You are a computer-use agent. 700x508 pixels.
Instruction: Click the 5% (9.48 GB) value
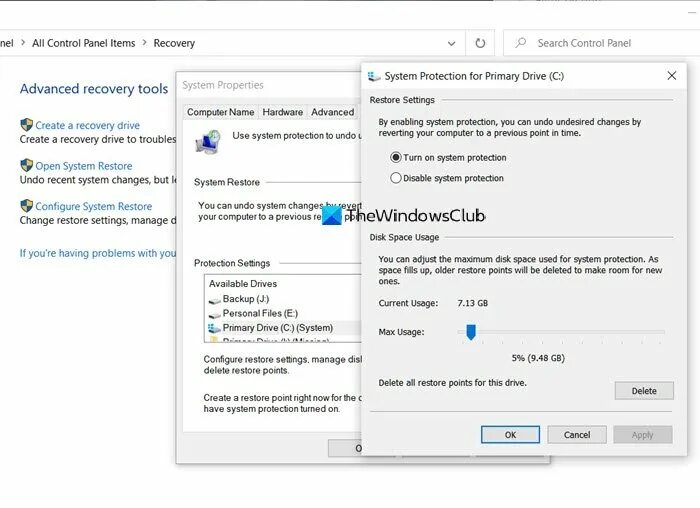pyautogui.click(x=538, y=358)
